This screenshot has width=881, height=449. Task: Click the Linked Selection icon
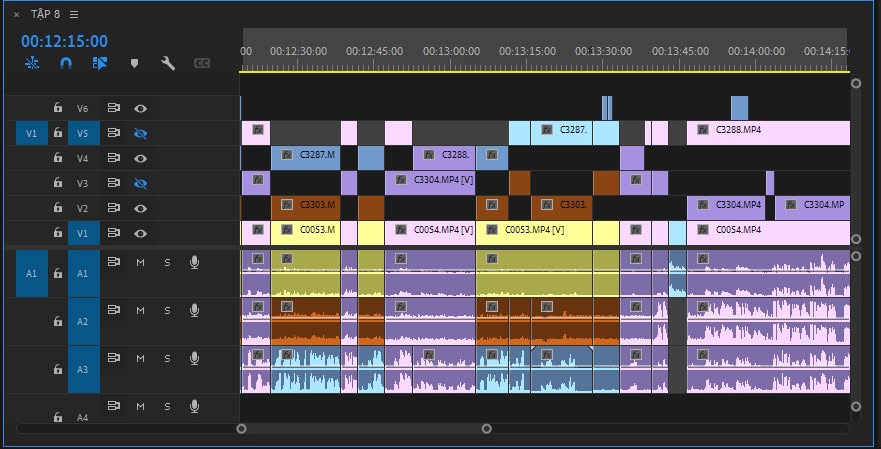(x=99, y=63)
